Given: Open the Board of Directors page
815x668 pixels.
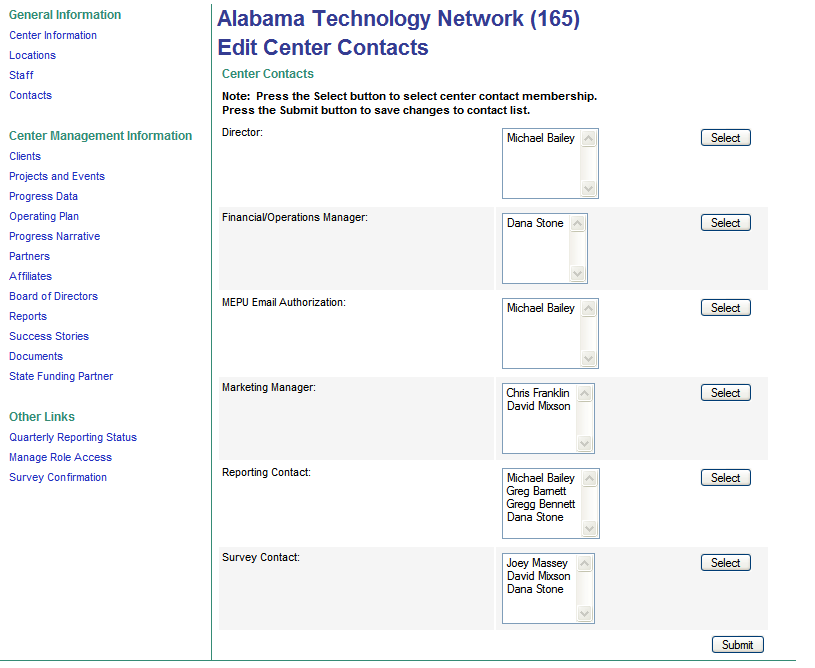Looking at the screenshot, I should [53, 296].
